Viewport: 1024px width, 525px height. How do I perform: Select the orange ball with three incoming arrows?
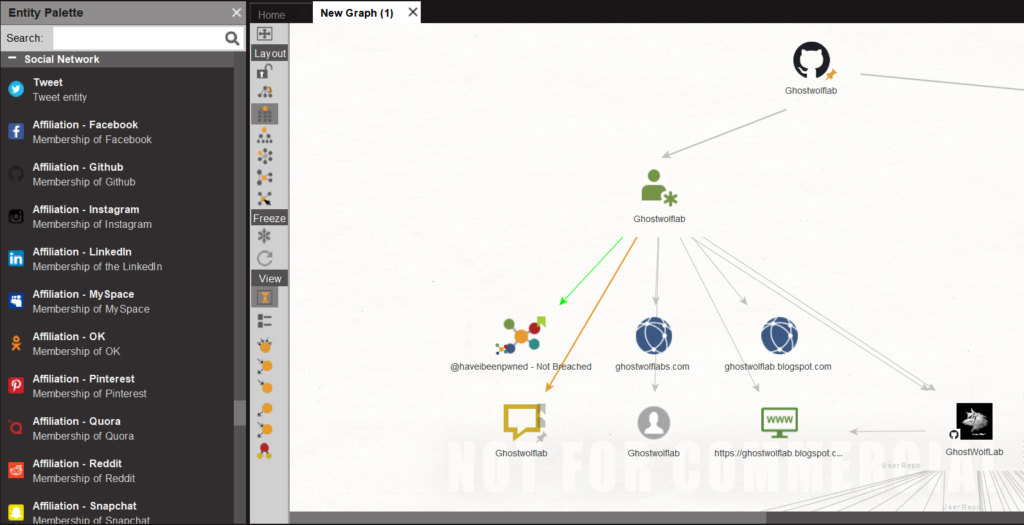(264, 345)
